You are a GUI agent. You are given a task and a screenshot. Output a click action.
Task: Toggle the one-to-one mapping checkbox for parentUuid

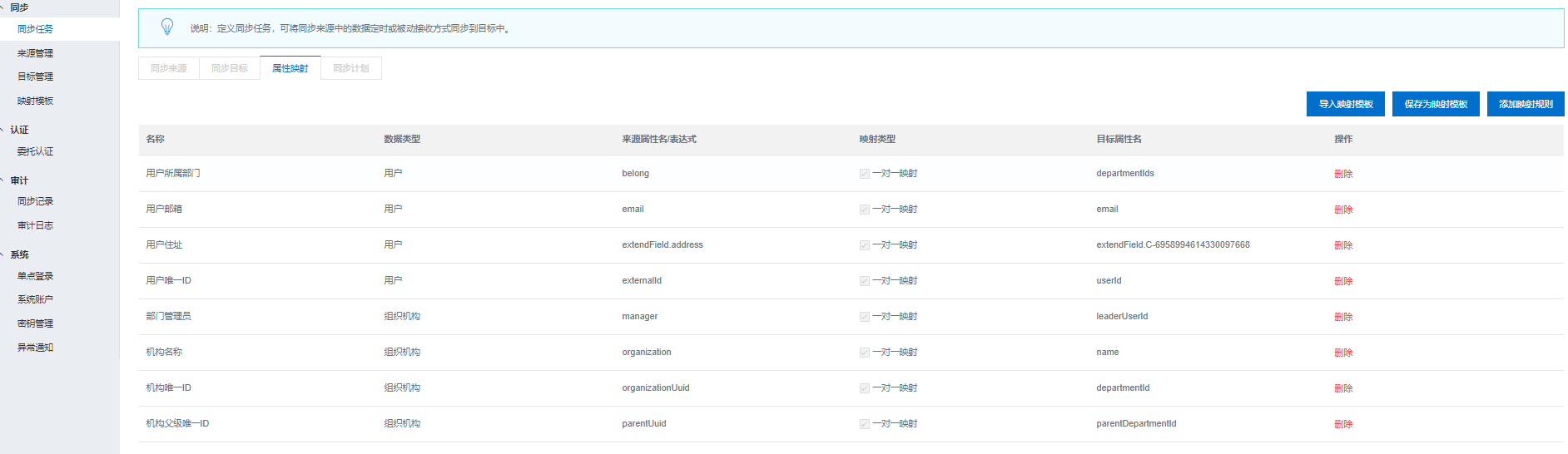coord(864,424)
